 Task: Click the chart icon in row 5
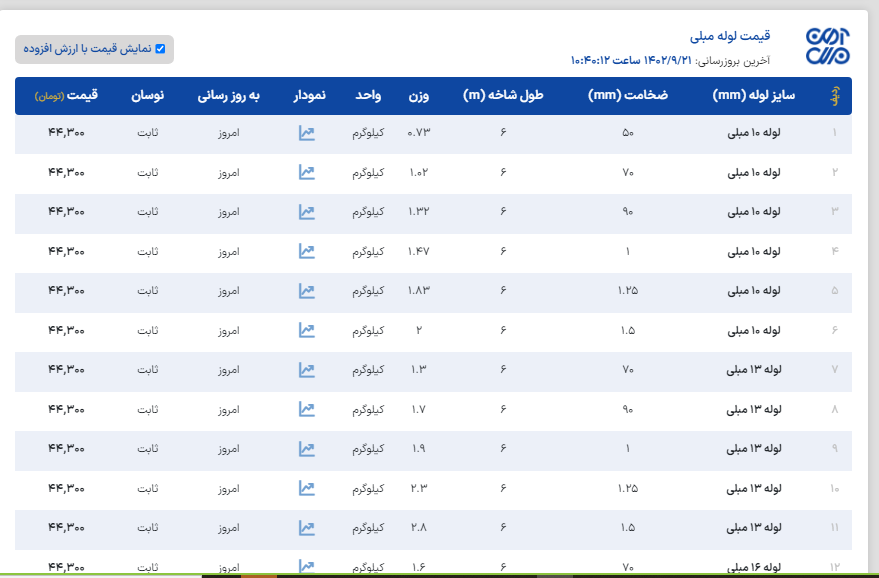[307, 291]
